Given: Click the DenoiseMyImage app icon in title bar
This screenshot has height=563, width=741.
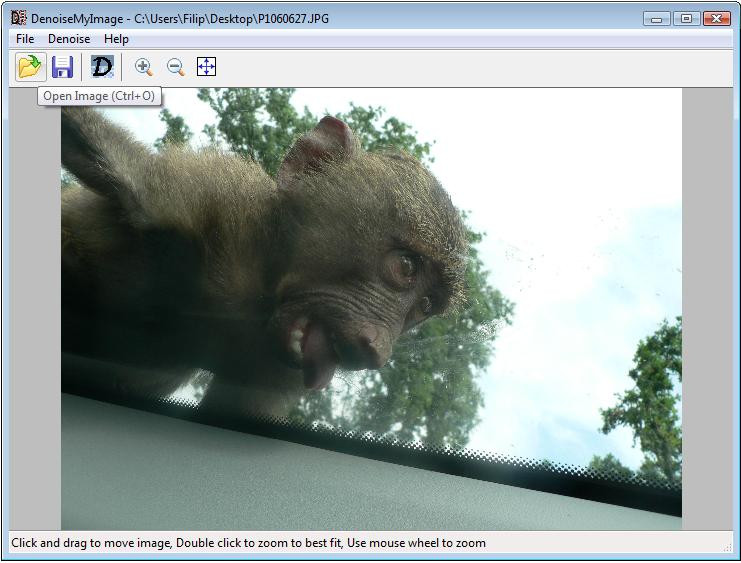Looking at the screenshot, I should pyautogui.click(x=19, y=18).
